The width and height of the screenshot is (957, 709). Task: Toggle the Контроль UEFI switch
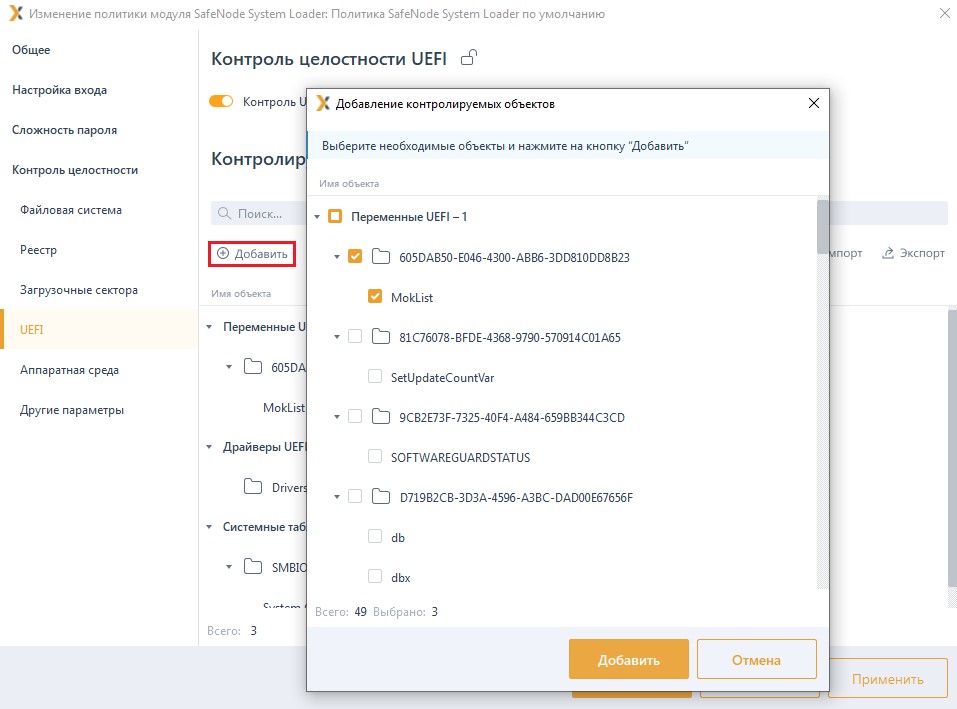[x=221, y=101]
